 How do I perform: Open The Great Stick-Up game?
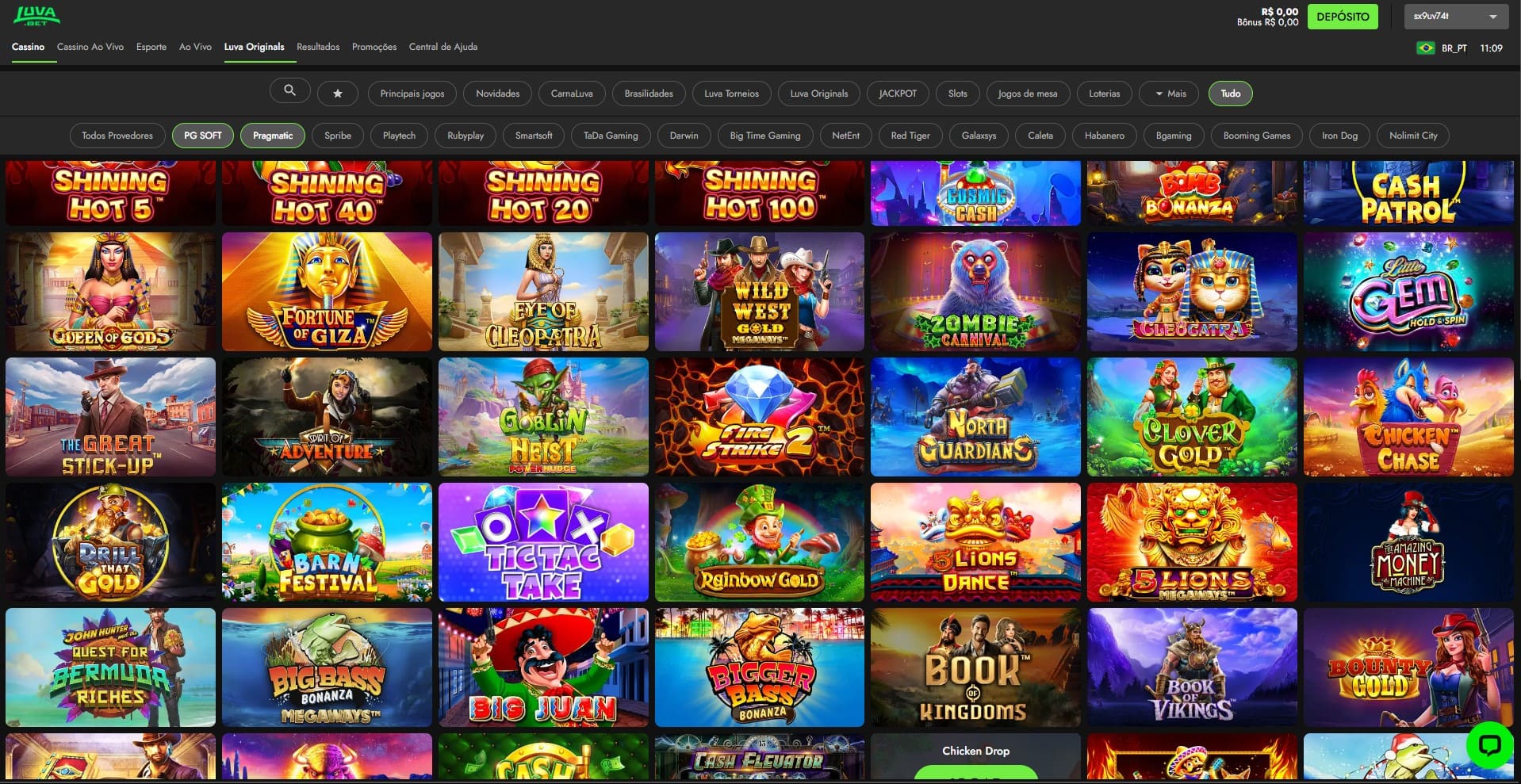tap(110, 417)
